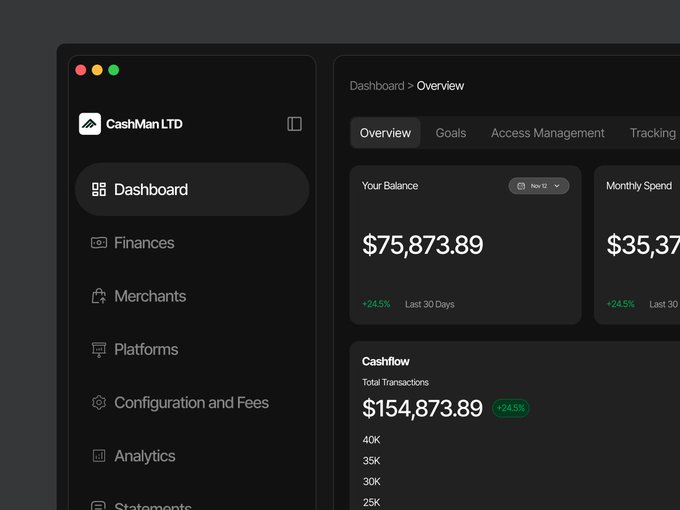The image size is (680, 510).
Task: Click the 25K axis label
Action: 371,502
